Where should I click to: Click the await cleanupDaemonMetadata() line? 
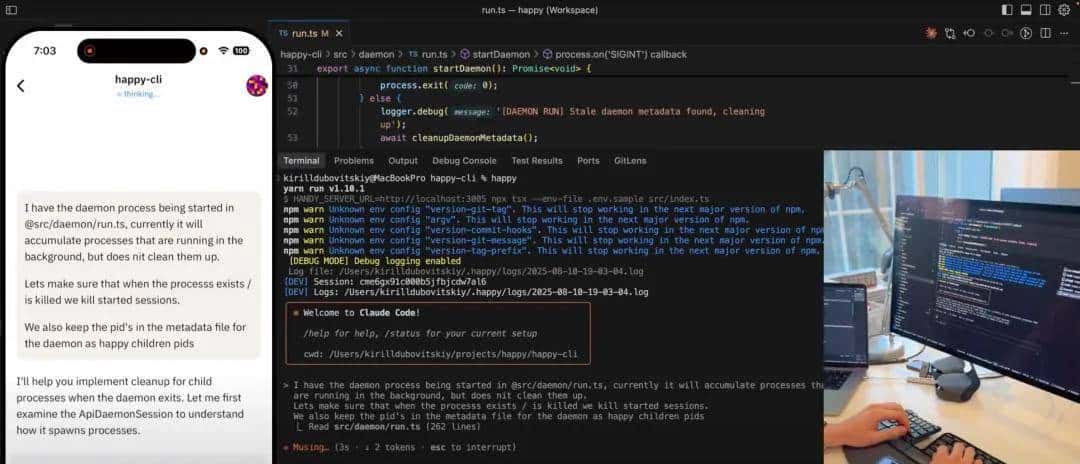(x=458, y=138)
